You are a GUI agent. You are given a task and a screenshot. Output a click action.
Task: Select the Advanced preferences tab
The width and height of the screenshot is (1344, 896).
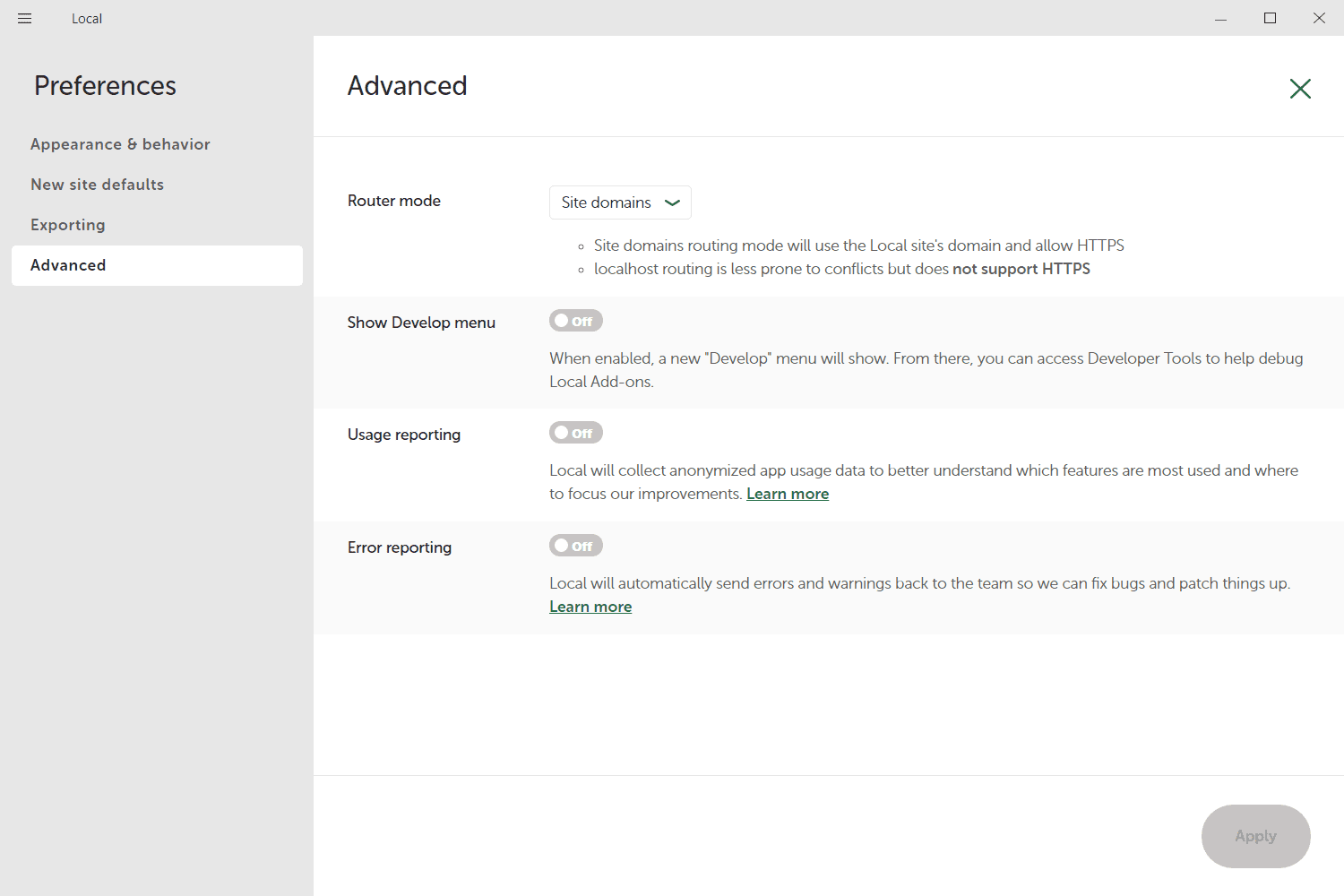68,265
